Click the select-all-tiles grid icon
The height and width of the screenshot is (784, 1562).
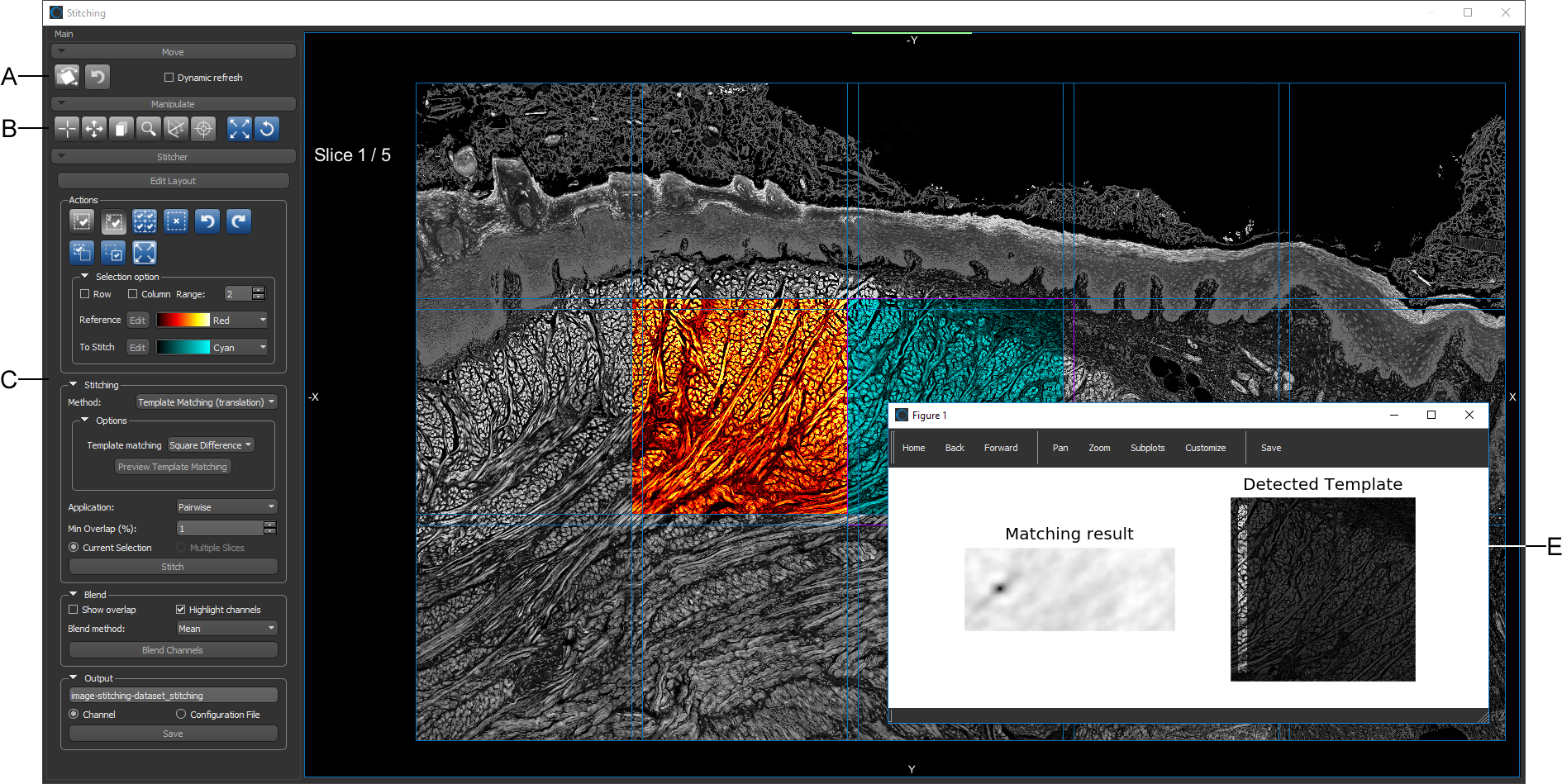(145, 221)
